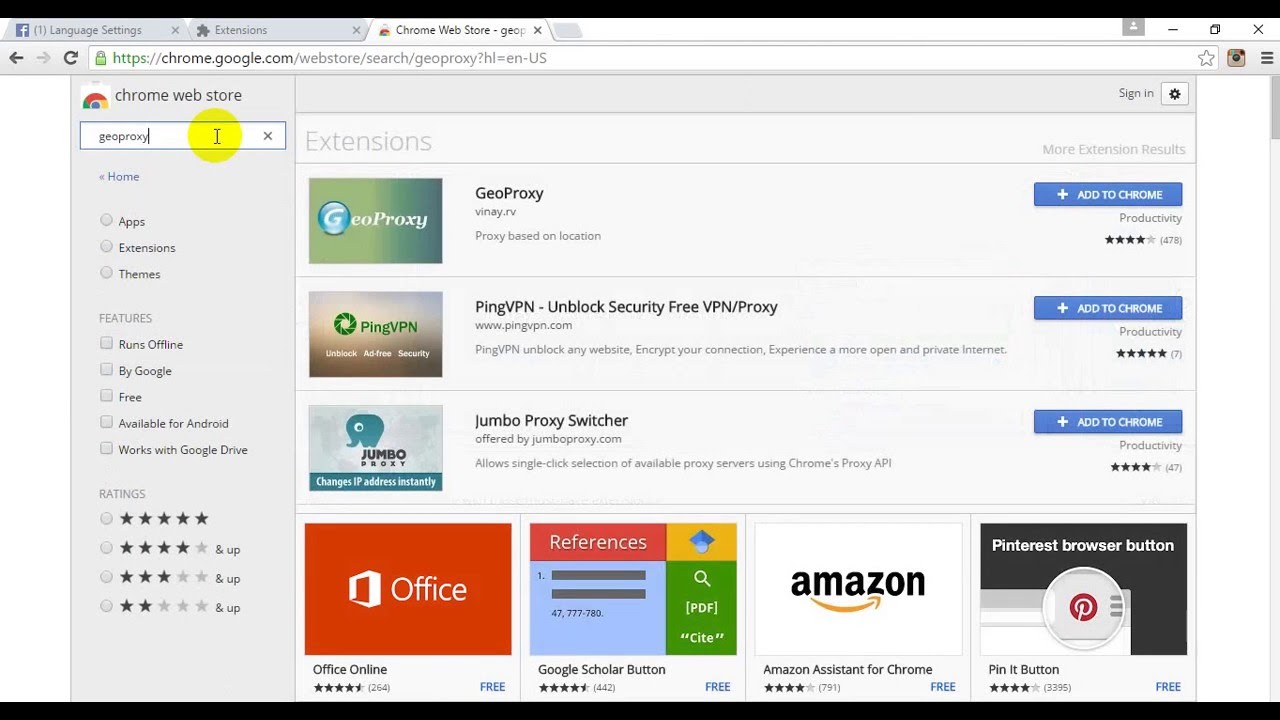The height and width of the screenshot is (720, 1280).
Task: Click the GeoProxy star rating (478)
Action: (x=1143, y=240)
